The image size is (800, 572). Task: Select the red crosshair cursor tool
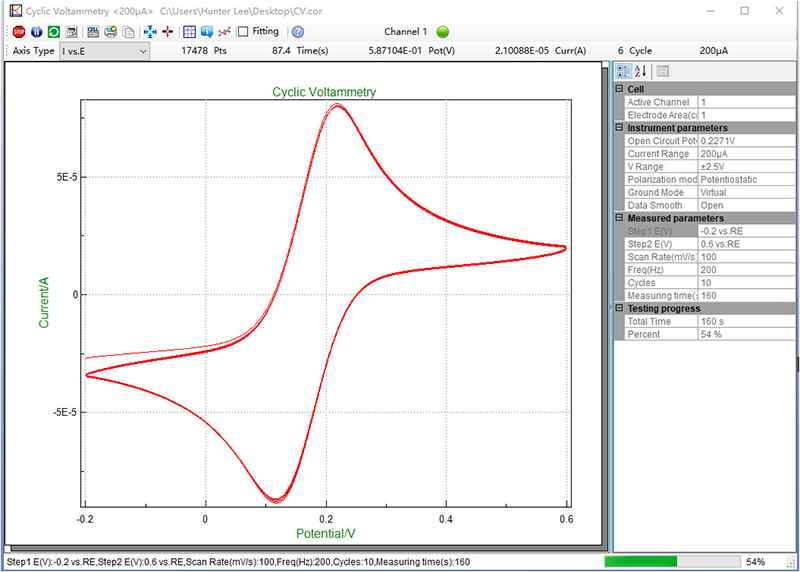point(167,32)
